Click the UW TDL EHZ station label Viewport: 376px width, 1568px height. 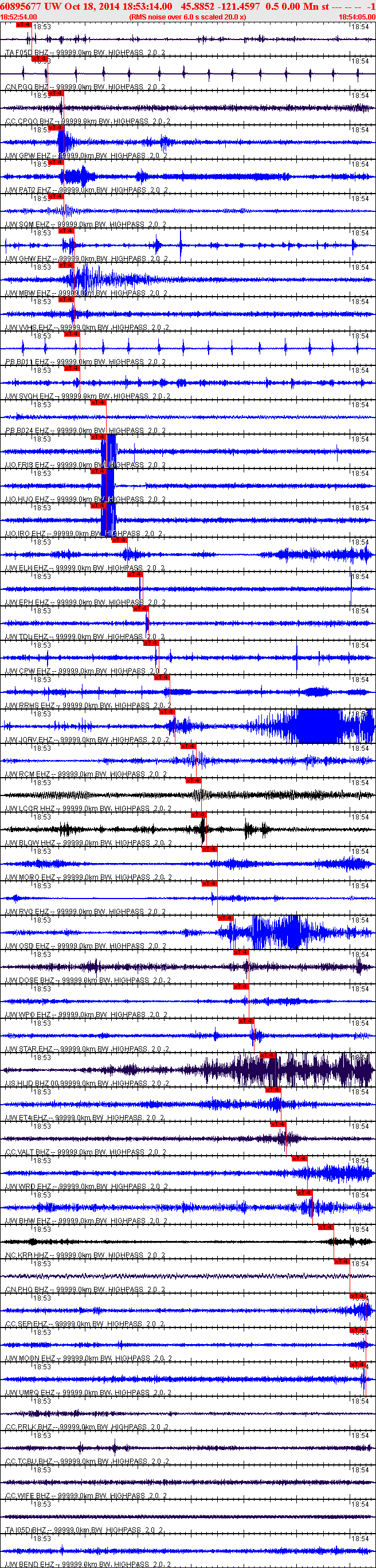tap(28, 637)
